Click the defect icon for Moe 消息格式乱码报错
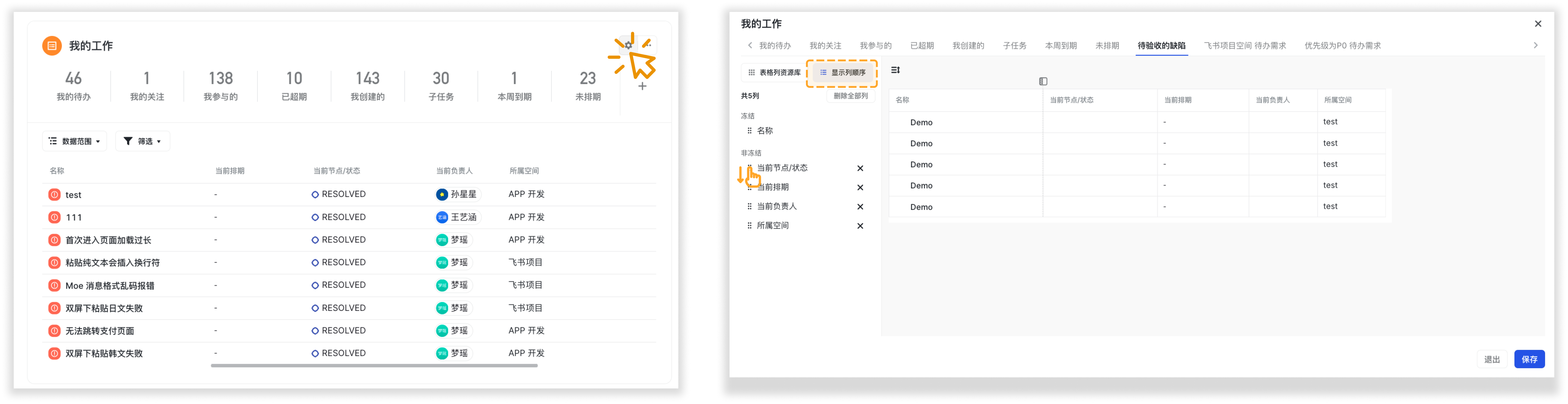The image size is (1568, 404). click(54, 285)
